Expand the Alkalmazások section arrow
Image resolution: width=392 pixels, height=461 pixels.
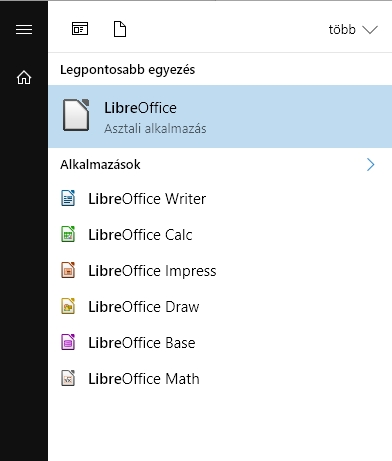point(371,165)
